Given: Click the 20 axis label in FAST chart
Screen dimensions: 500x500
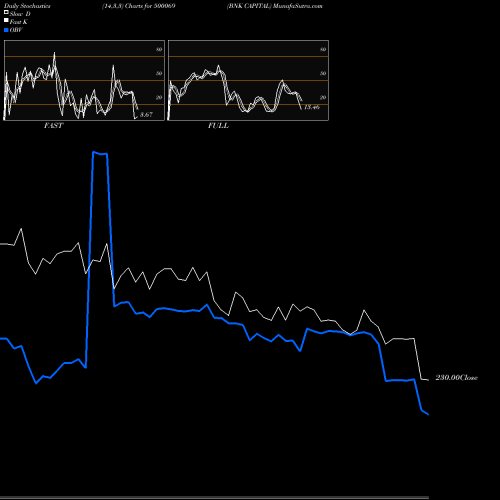Looking at the screenshot, I should point(159,97).
